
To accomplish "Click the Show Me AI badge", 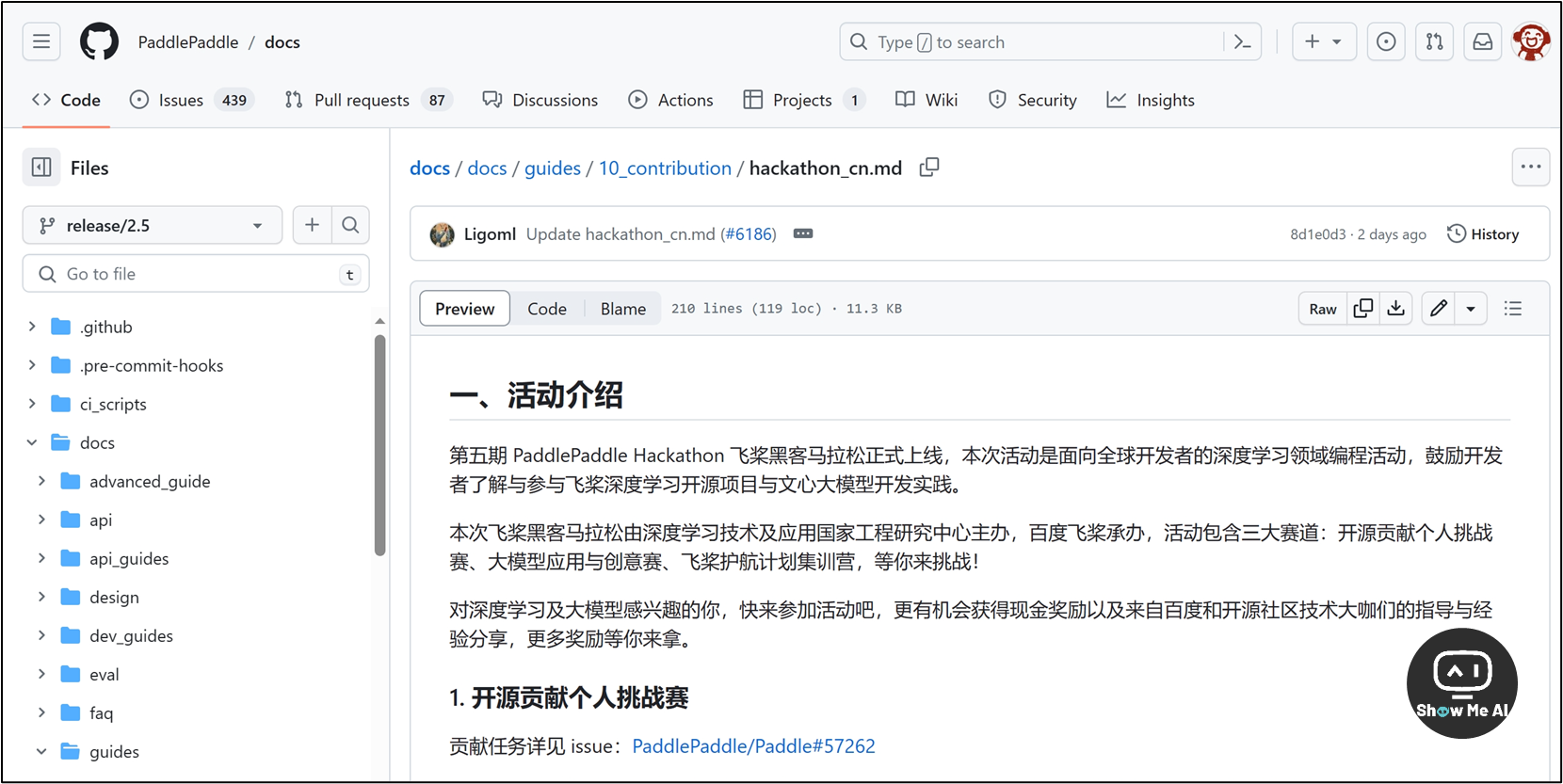I will 1462,683.
